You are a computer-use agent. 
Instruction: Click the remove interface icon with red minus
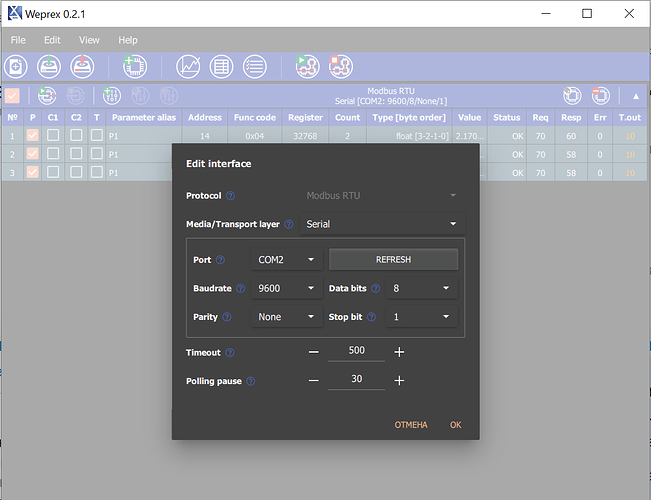[600, 96]
